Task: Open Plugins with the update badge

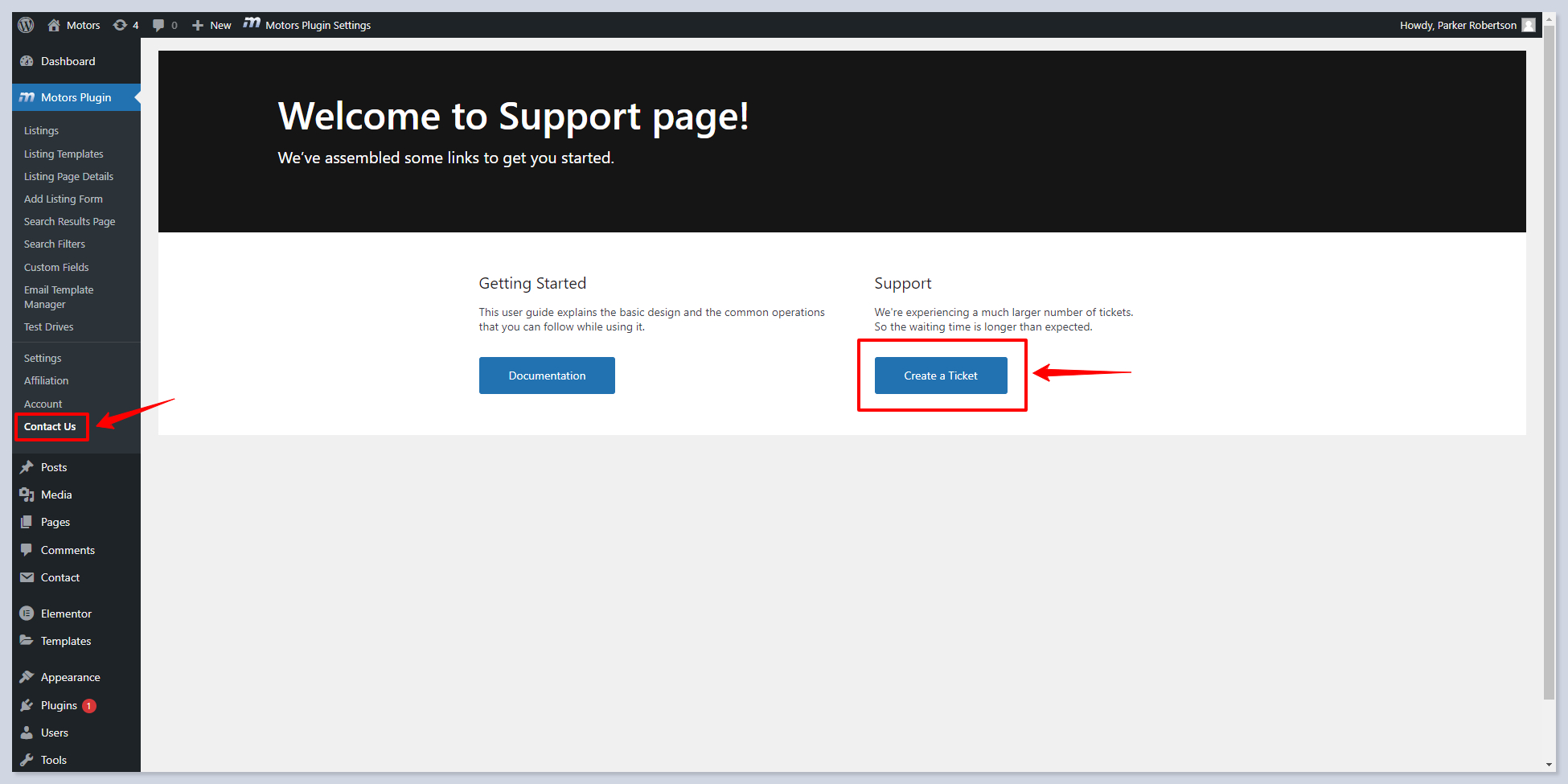Action: [60, 705]
